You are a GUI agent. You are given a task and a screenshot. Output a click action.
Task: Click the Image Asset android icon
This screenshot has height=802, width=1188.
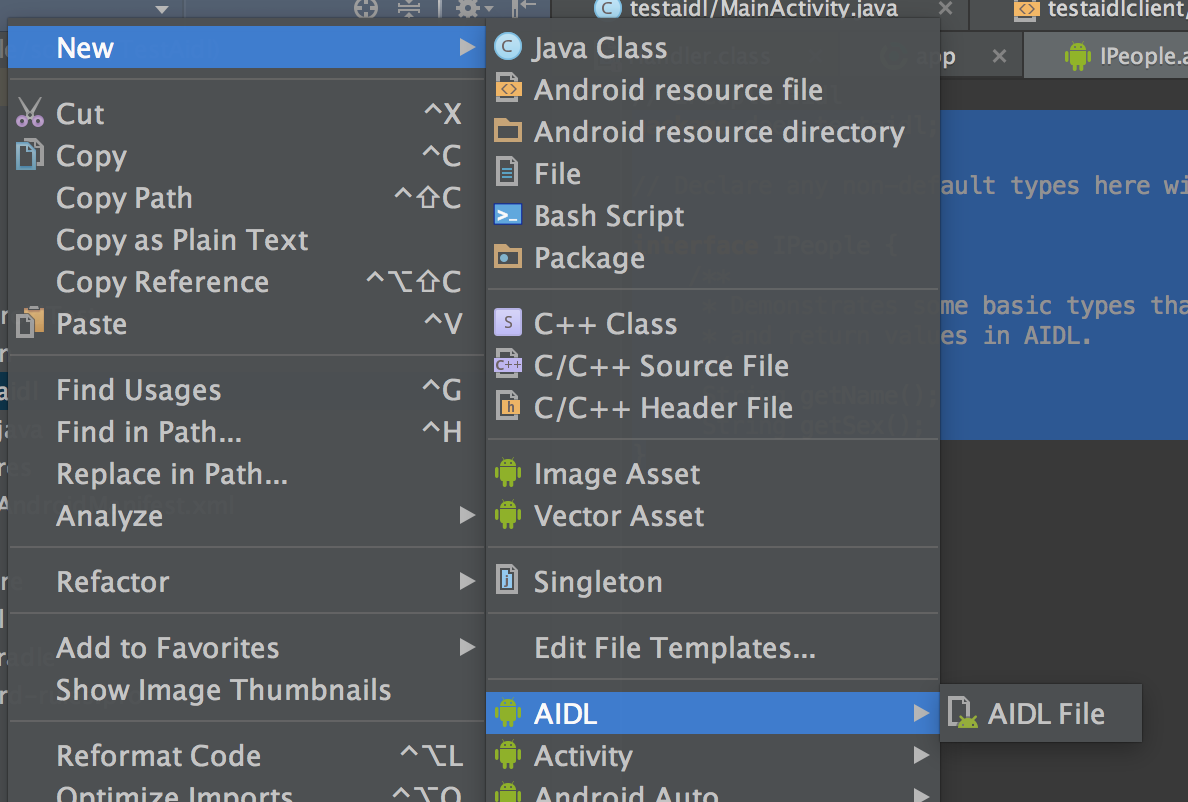(x=508, y=473)
